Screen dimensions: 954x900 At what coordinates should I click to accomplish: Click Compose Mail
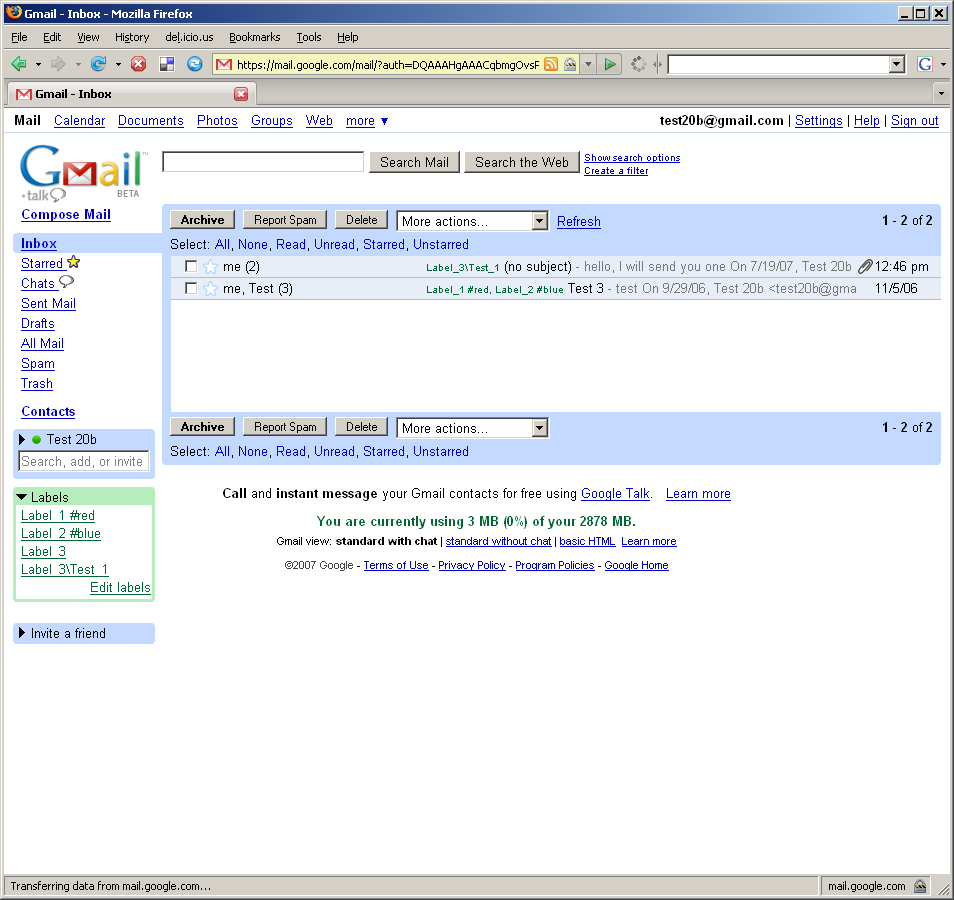pos(66,215)
